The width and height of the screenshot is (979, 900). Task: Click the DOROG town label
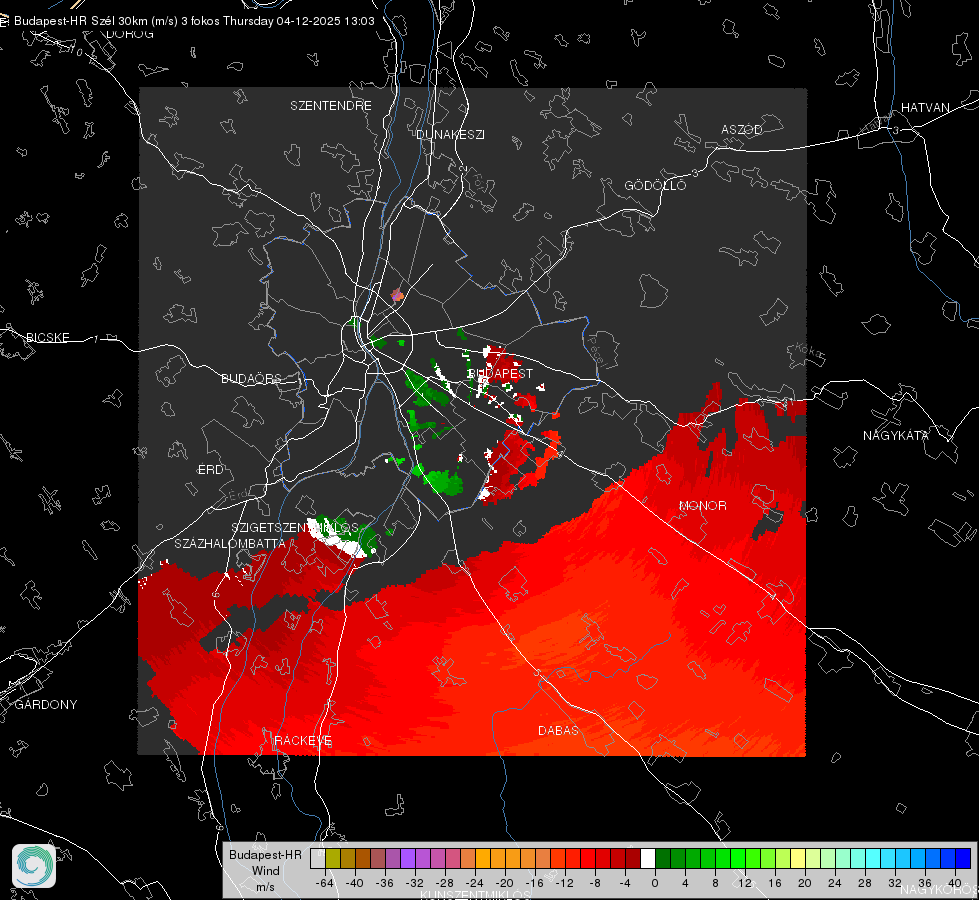point(130,34)
